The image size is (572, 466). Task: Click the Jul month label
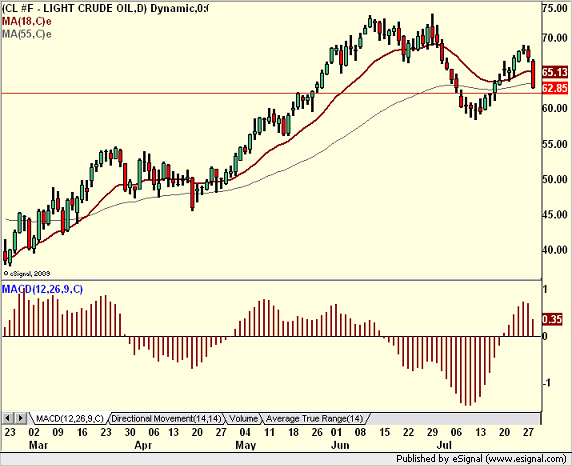(444, 445)
